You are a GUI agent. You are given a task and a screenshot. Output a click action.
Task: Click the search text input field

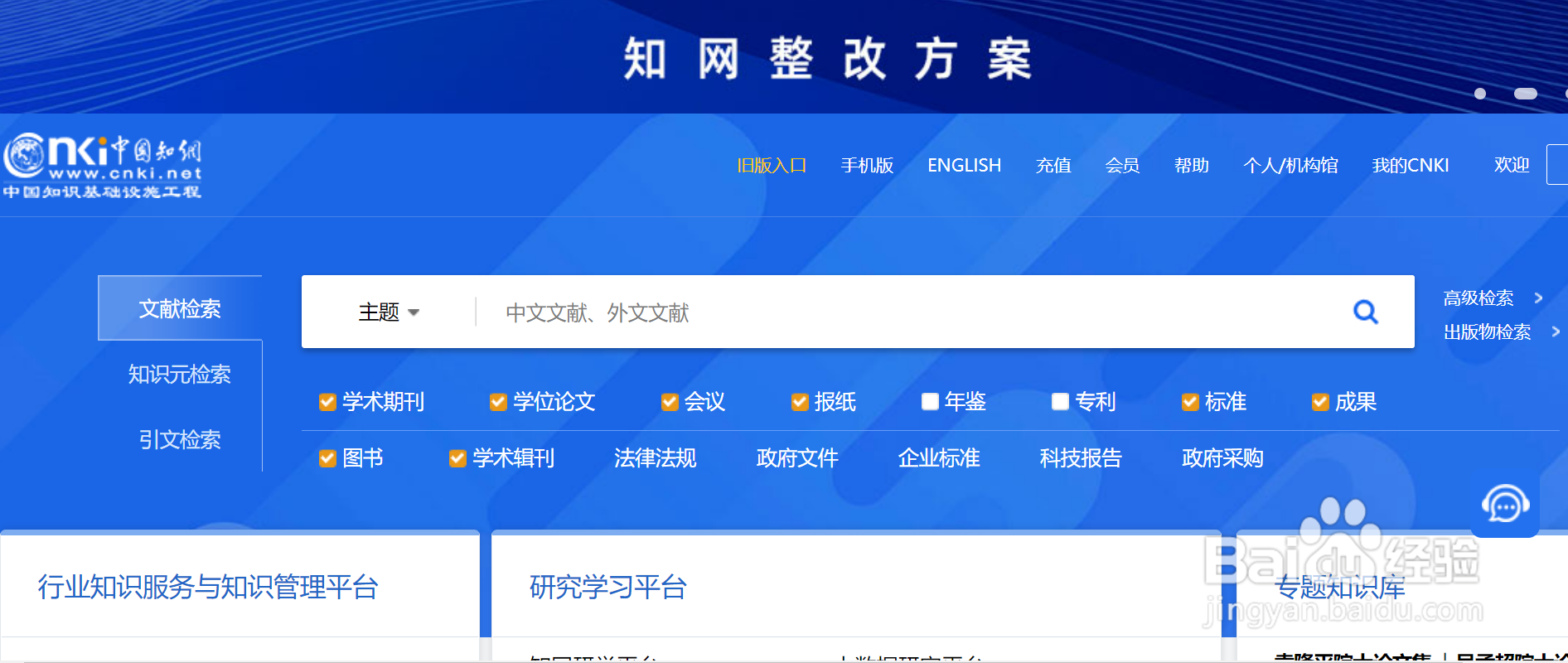(x=912, y=312)
